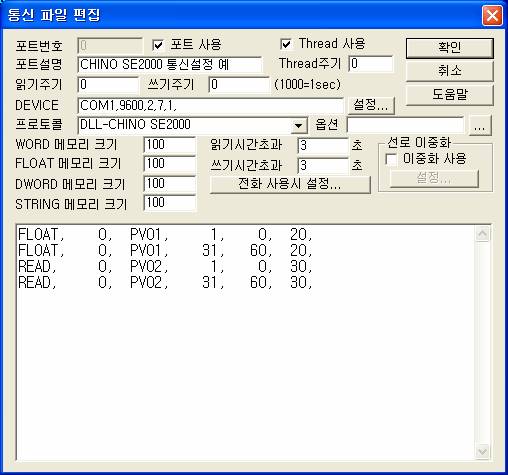Image resolution: width=508 pixels, height=475 pixels.
Task: Click the 확인 button
Action: tap(449, 48)
